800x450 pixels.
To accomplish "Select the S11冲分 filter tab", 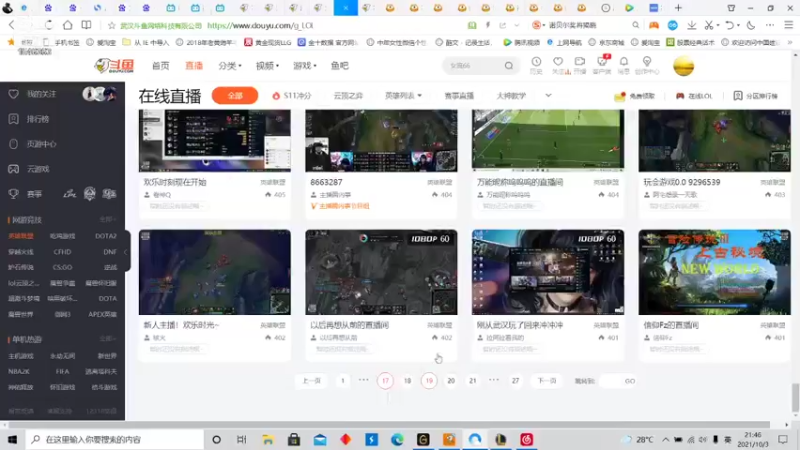I will tap(291, 96).
